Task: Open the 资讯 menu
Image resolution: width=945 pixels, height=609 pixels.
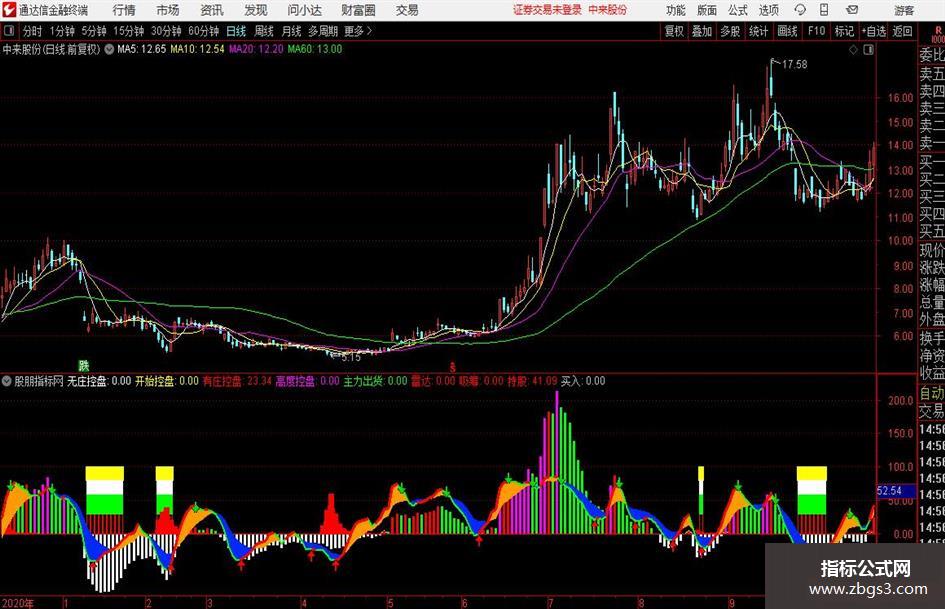Action: (212, 10)
